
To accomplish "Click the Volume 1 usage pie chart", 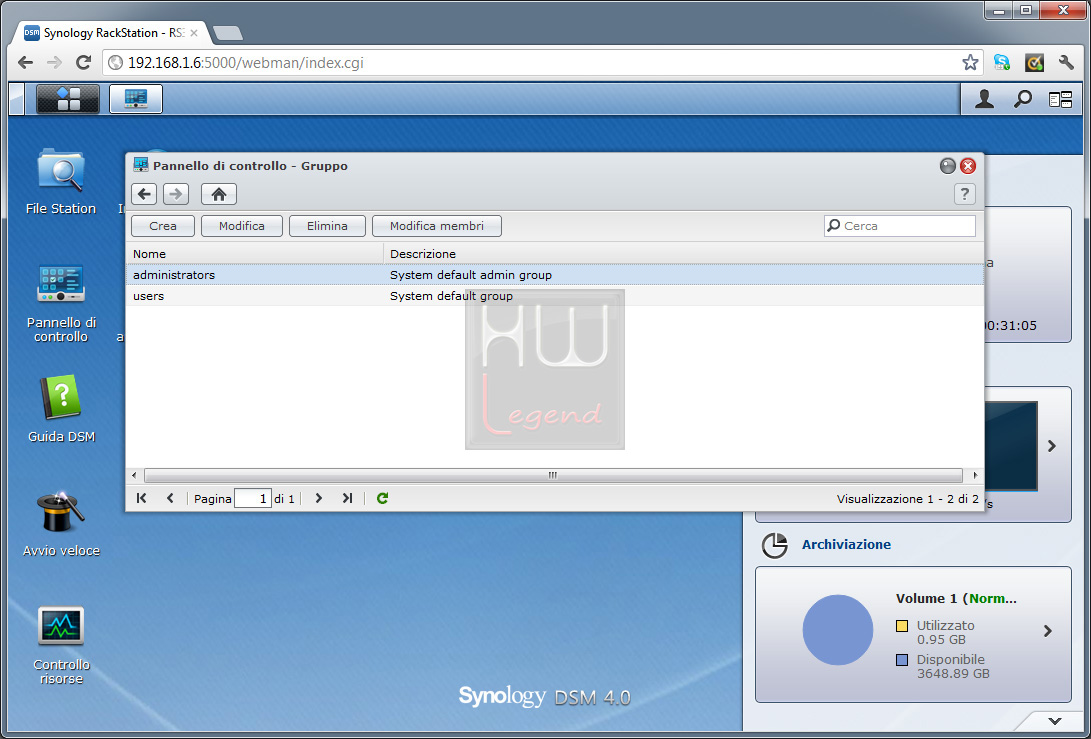I will click(x=838, y=630).
